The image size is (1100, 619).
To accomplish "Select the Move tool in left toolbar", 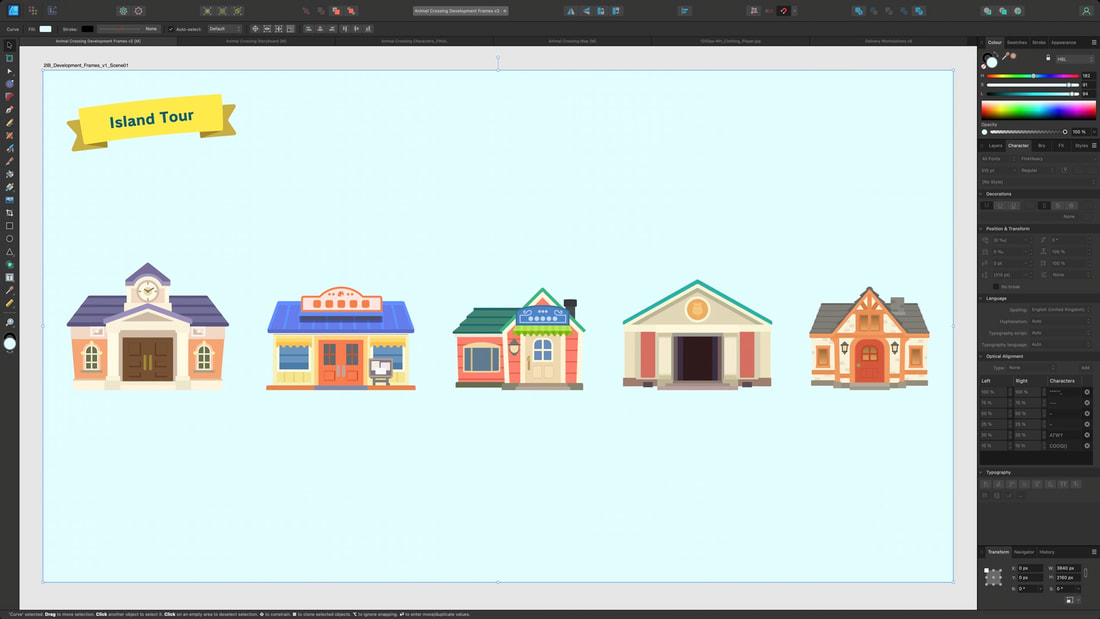I will point(9,46).
